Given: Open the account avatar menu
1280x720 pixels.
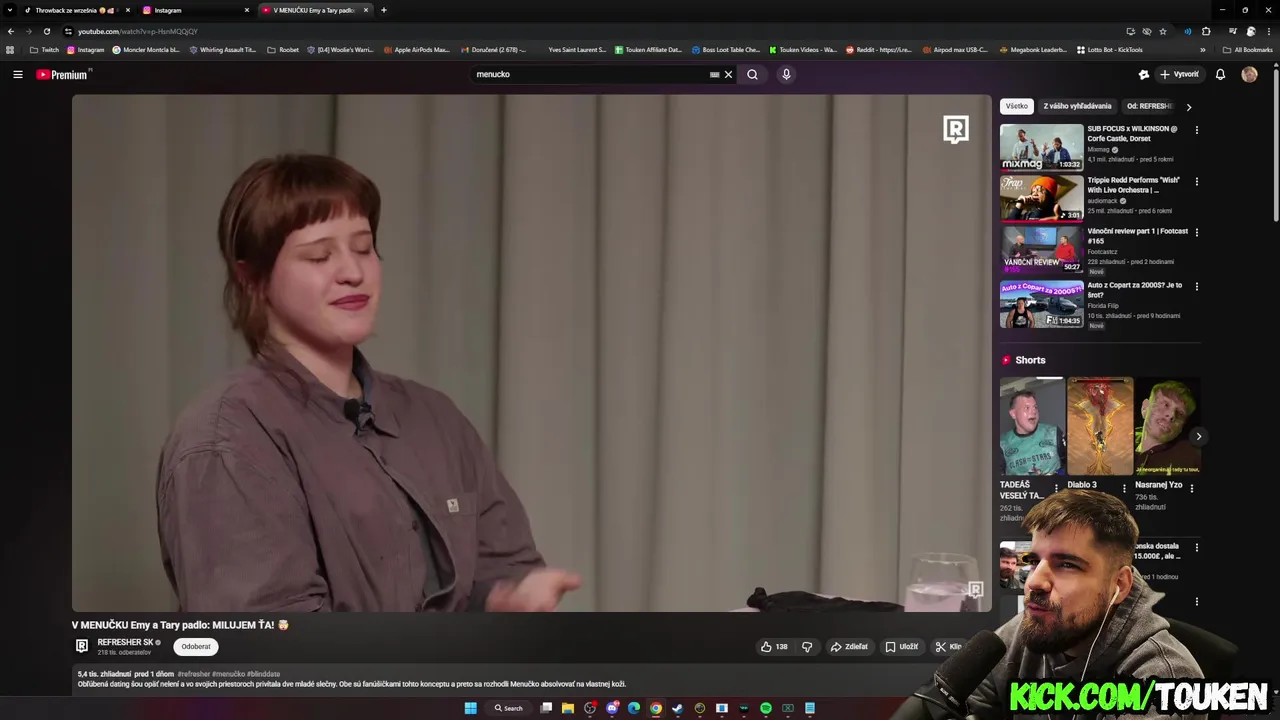Looking at the screenshot, I should click(x=1249, y=74).
